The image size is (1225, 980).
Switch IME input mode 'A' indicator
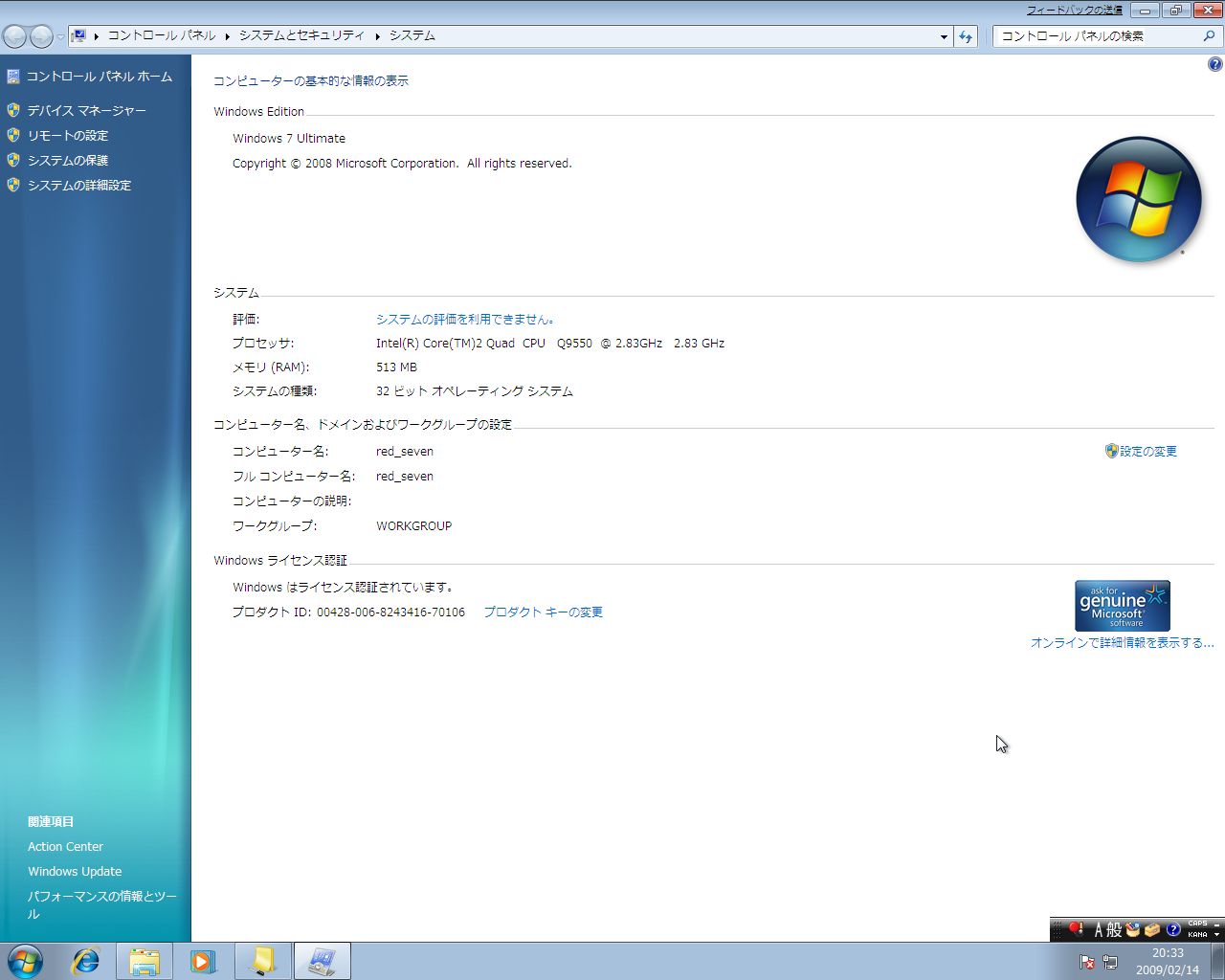click(1098, 929)
